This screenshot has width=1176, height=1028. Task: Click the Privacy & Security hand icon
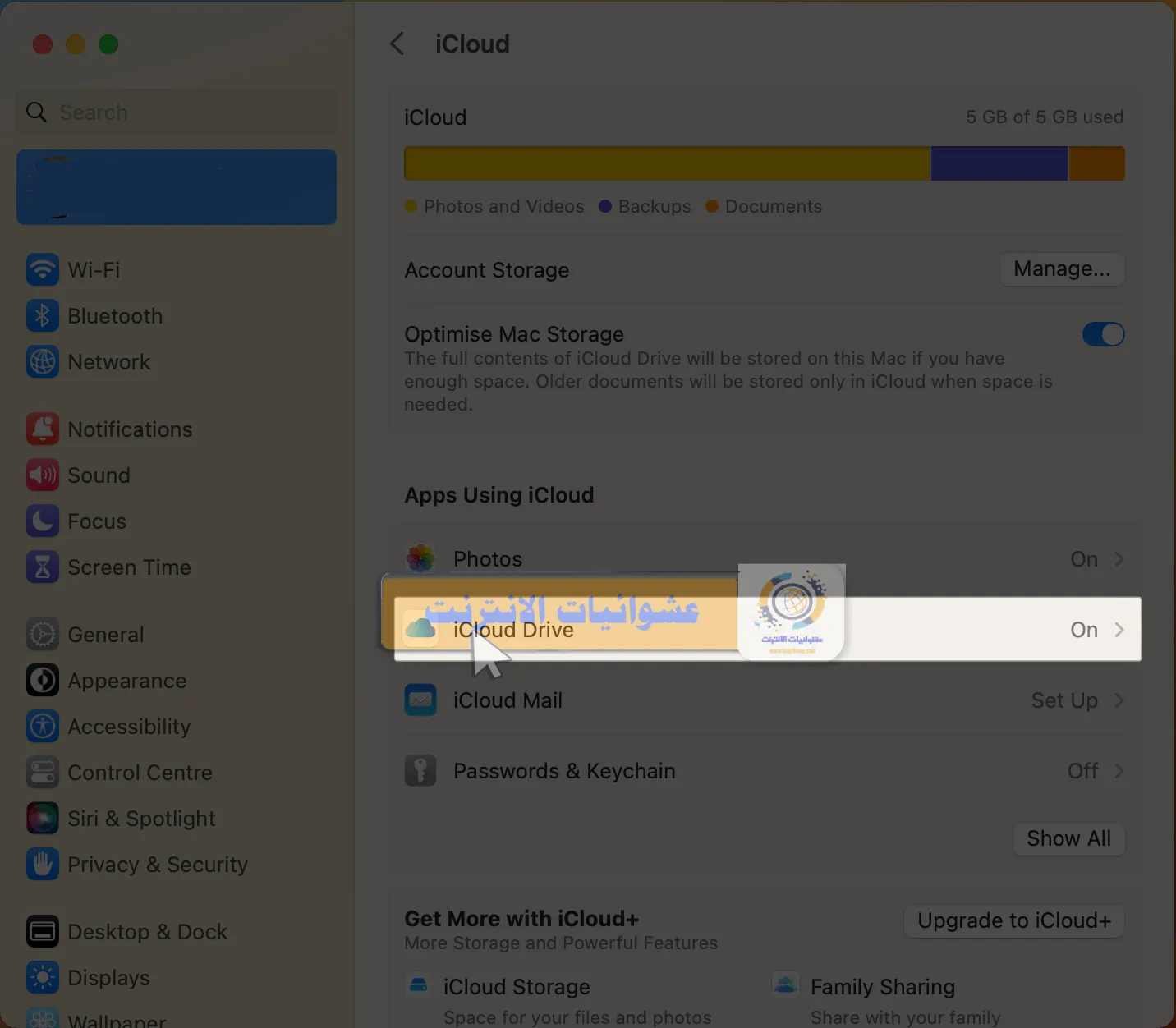43,864
